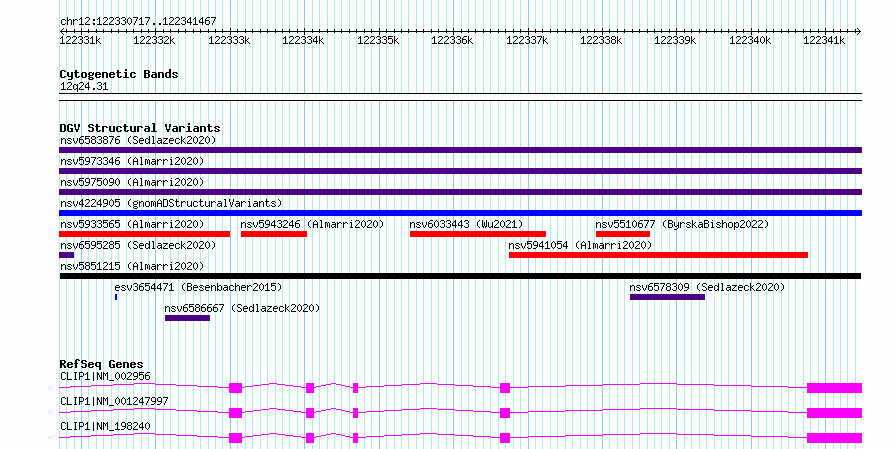Select the purple bar under nsv6586667

(x=187, y=318)
